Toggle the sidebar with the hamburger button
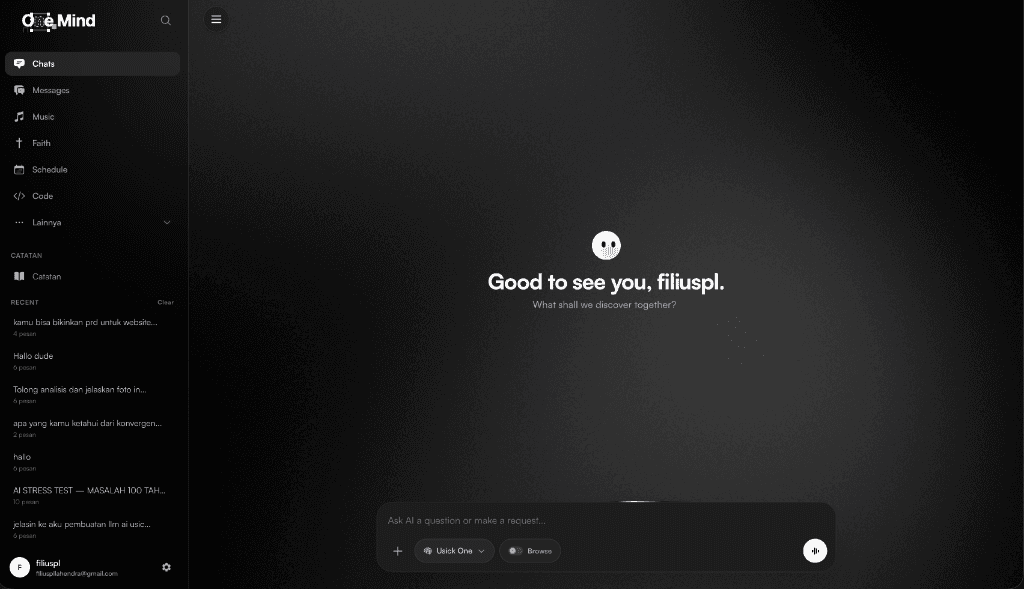The width and height of the screenshot is (1024, 589). [x=216, y=20]
